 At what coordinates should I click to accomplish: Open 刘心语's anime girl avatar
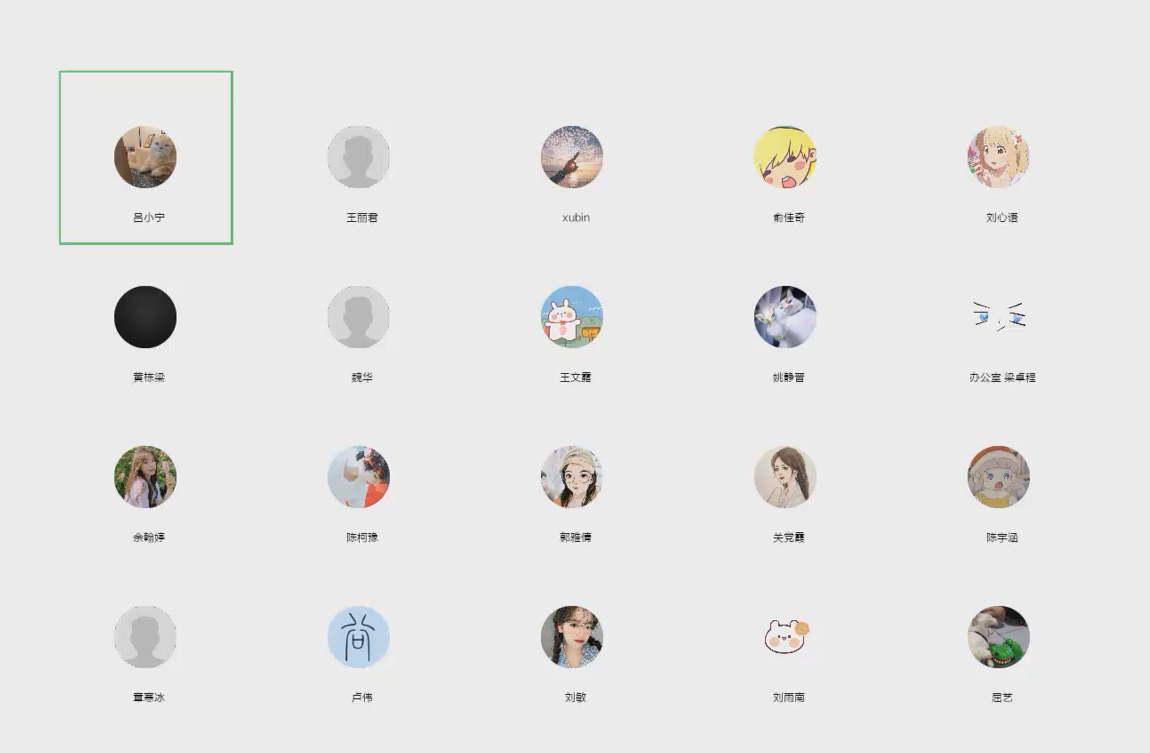(x=999, y=157)
